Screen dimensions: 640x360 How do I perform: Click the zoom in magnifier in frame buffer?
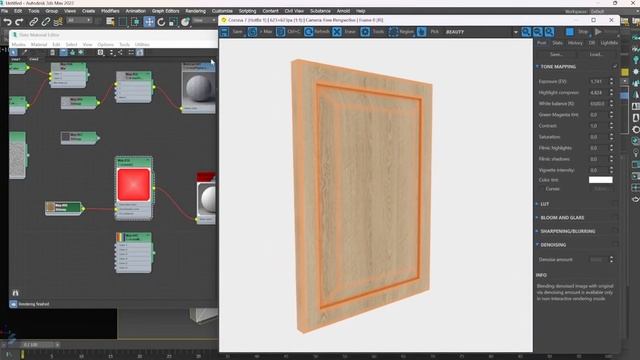click(526, 32)
